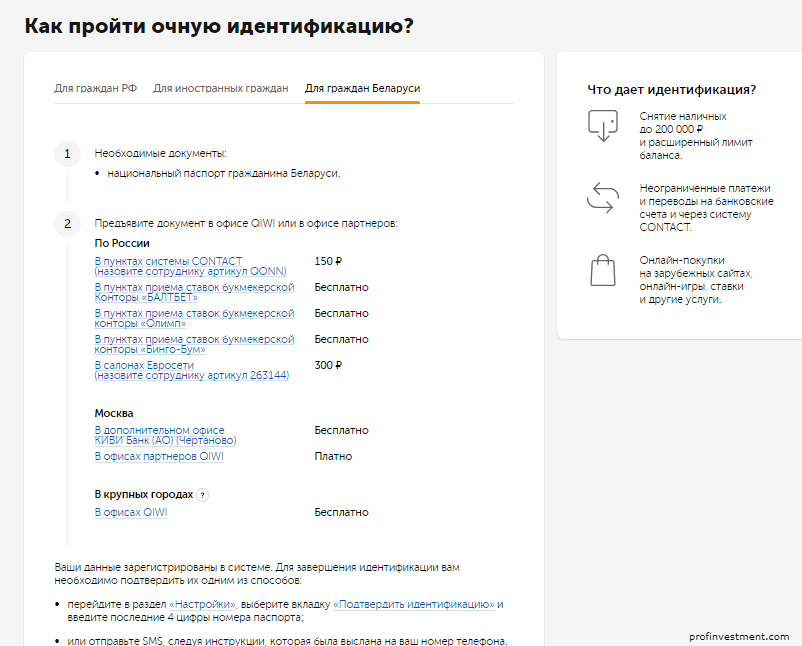Click the национальный паспорт гражданина Беларуси item
This screenshot has height=646, width=802.
click(x=224, y=173)
